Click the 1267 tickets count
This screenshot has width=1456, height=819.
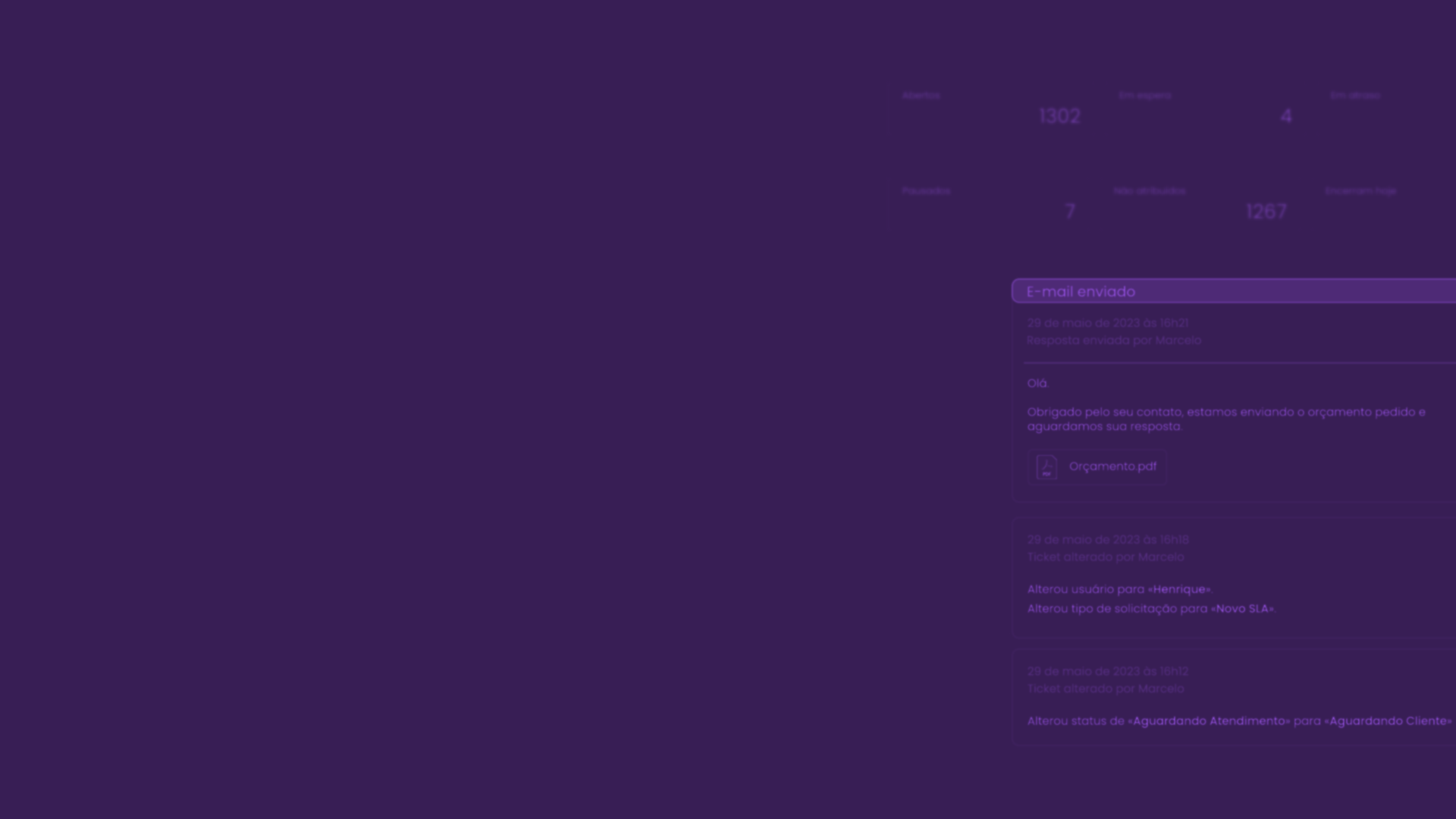click(x=1266, y=212)
